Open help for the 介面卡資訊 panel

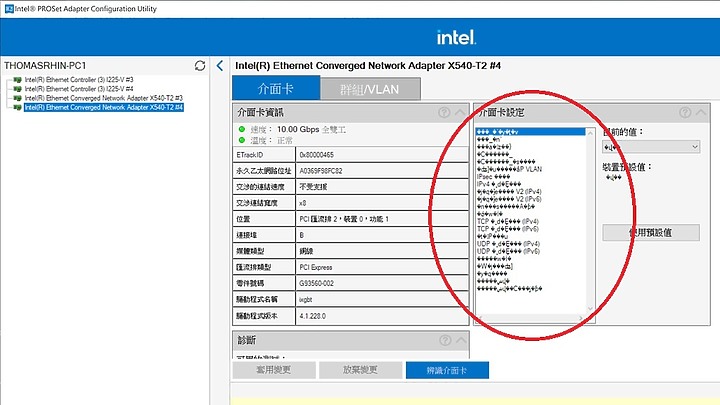pos(444,112)
